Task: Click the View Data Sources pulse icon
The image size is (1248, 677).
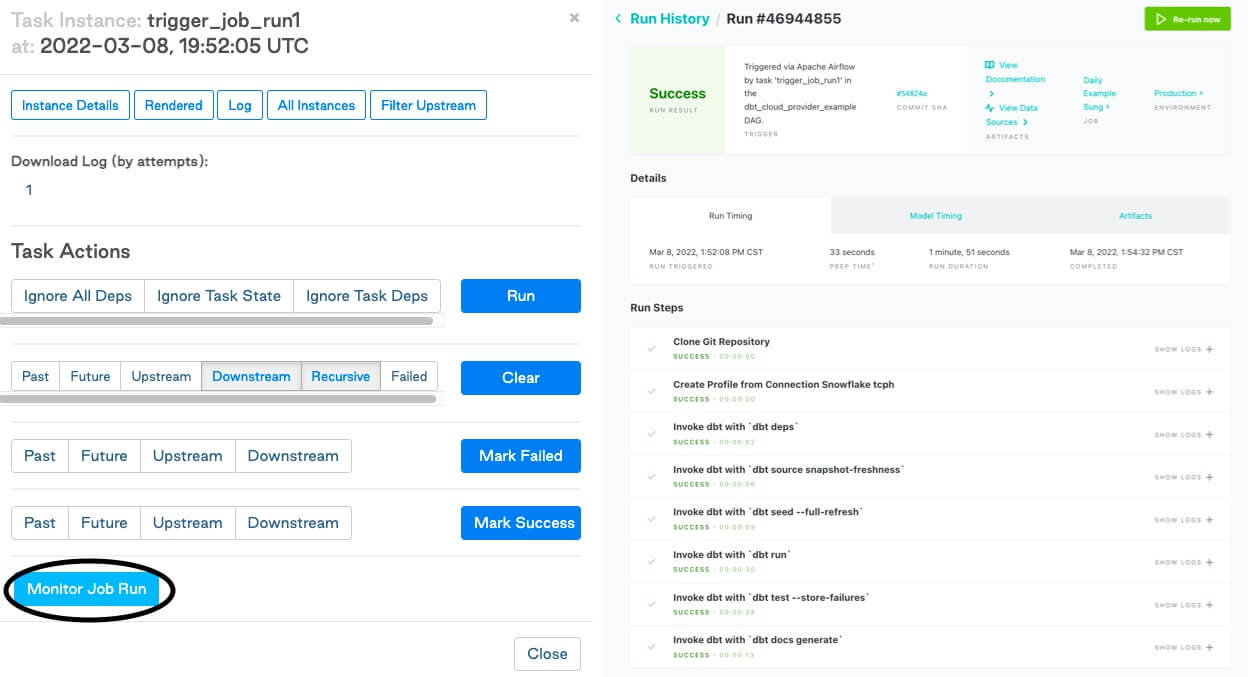Action: pyautogui.click(x=990, y=108)
